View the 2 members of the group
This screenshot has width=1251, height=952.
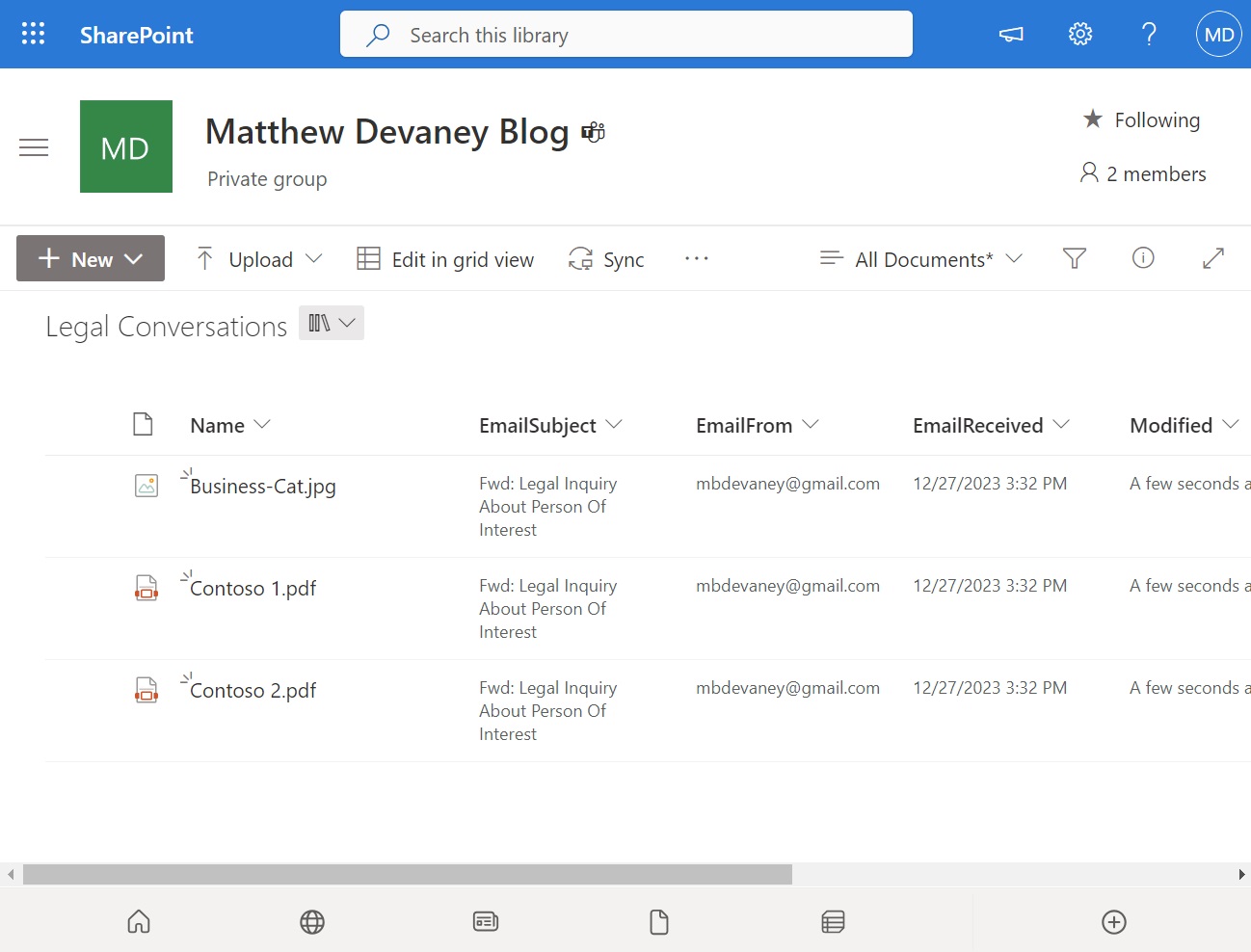(1143, 173)
